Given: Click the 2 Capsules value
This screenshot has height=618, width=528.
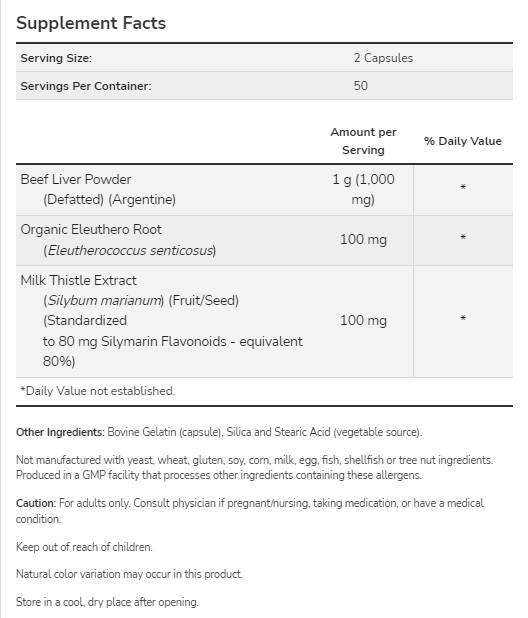Looking at the screenshot, I should (383, 58).
